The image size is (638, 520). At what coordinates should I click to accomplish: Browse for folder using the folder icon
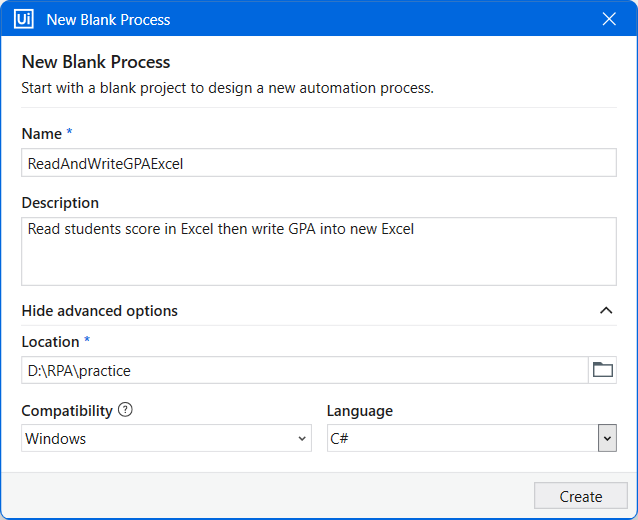click(603, 370)
